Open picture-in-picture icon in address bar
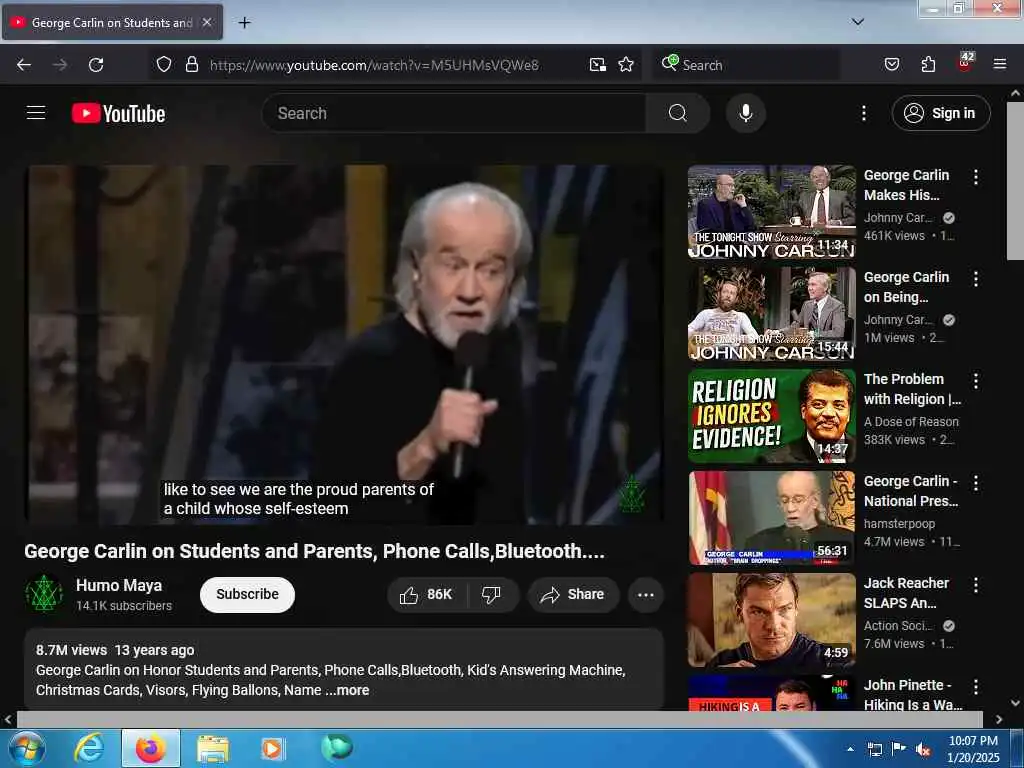The height and width of the screenshot is (768, 1024). [598, 65]
